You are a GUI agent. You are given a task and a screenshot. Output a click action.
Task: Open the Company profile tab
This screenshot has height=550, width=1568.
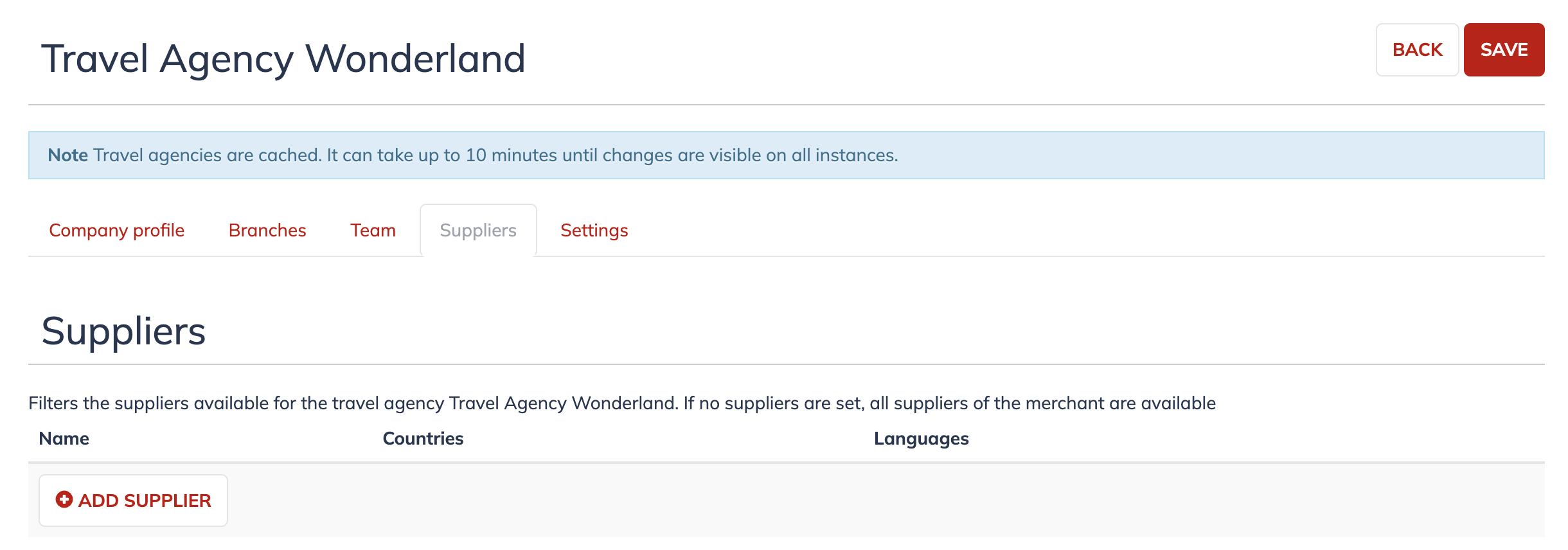[x=116, y=230]
